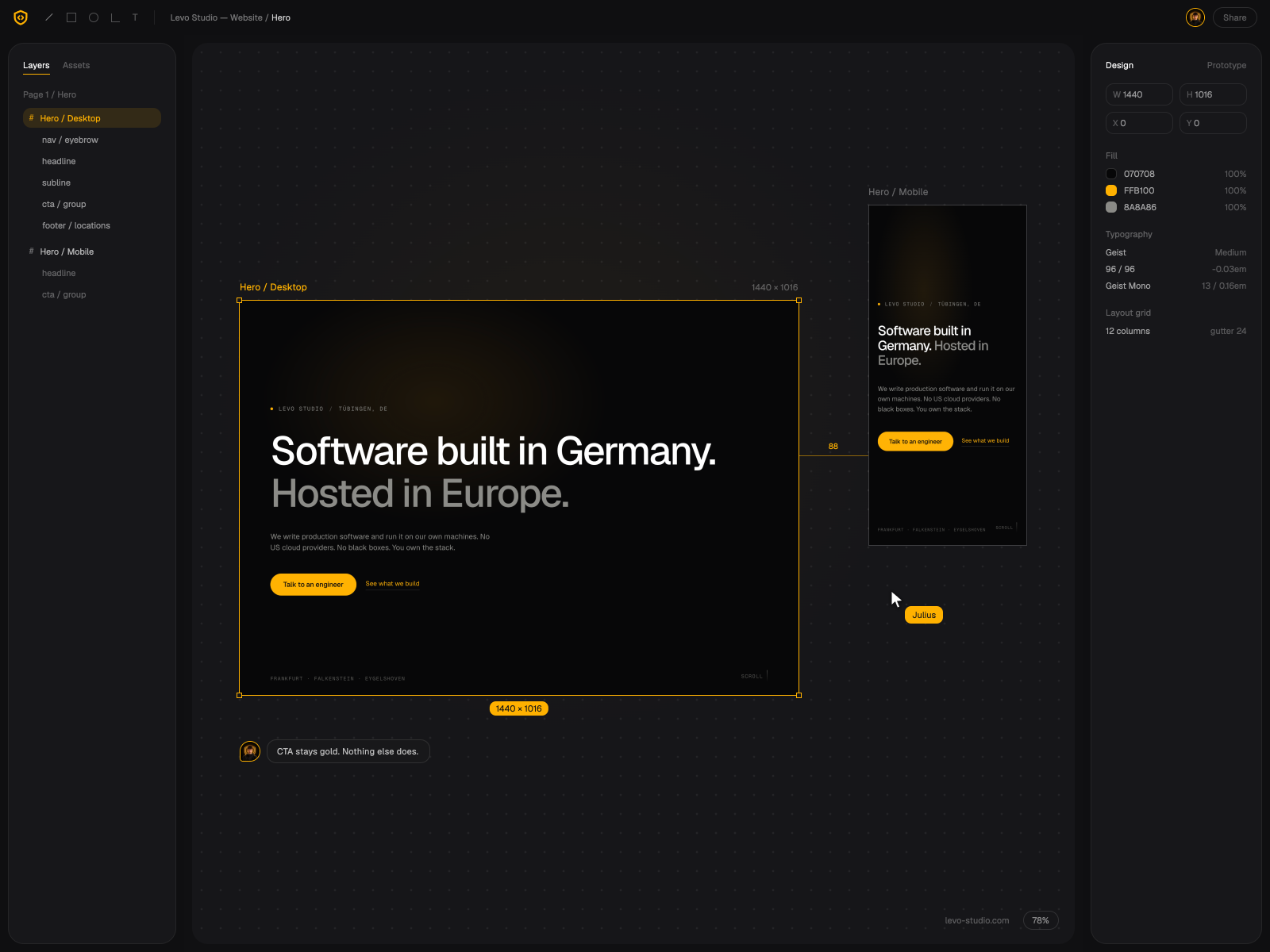Viewport: 1270px width, 952px height.
Task: Select cta / group under Hero / Mobile
Action: pyautogui.click(x=92, y=294)
